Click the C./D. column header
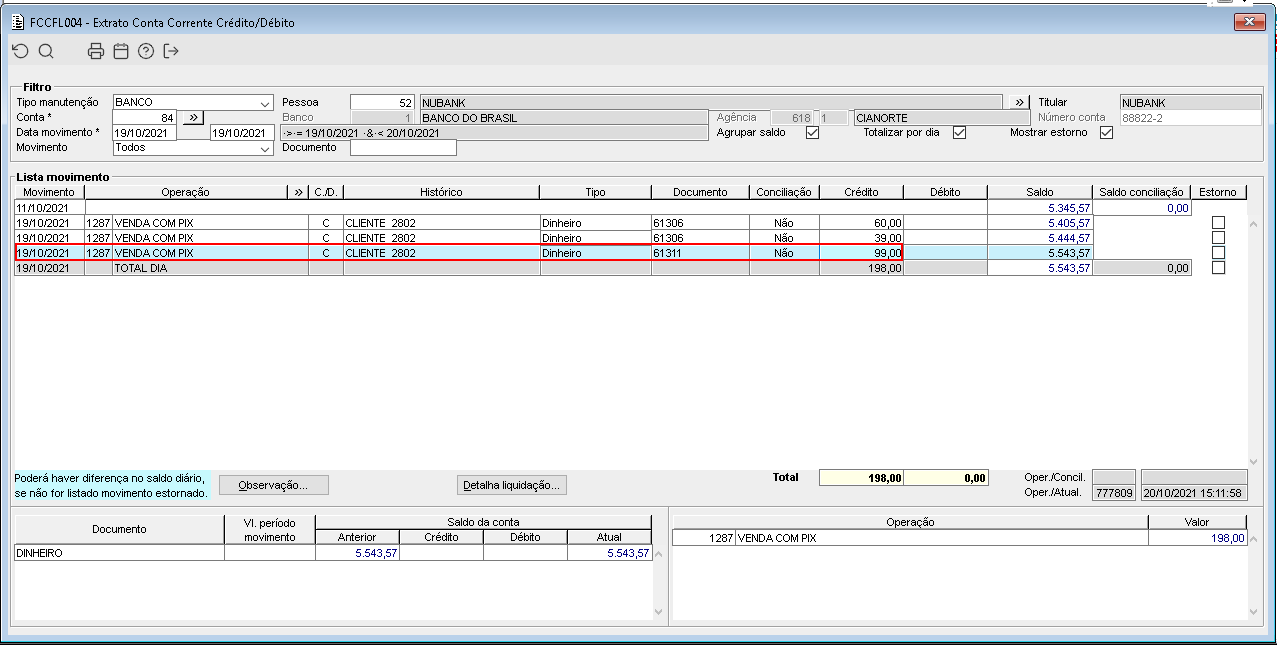Screen dimensions: 1277x645 325,192
